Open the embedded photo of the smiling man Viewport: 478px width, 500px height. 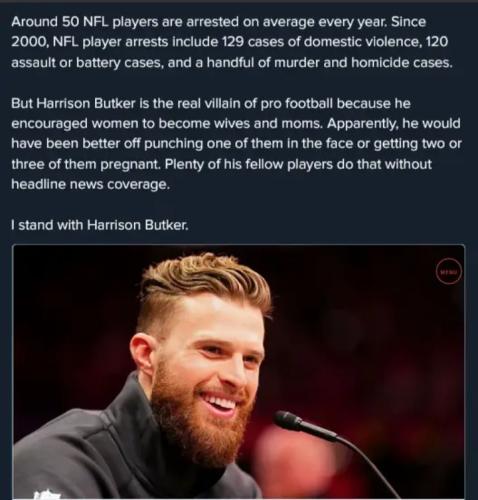238,371
